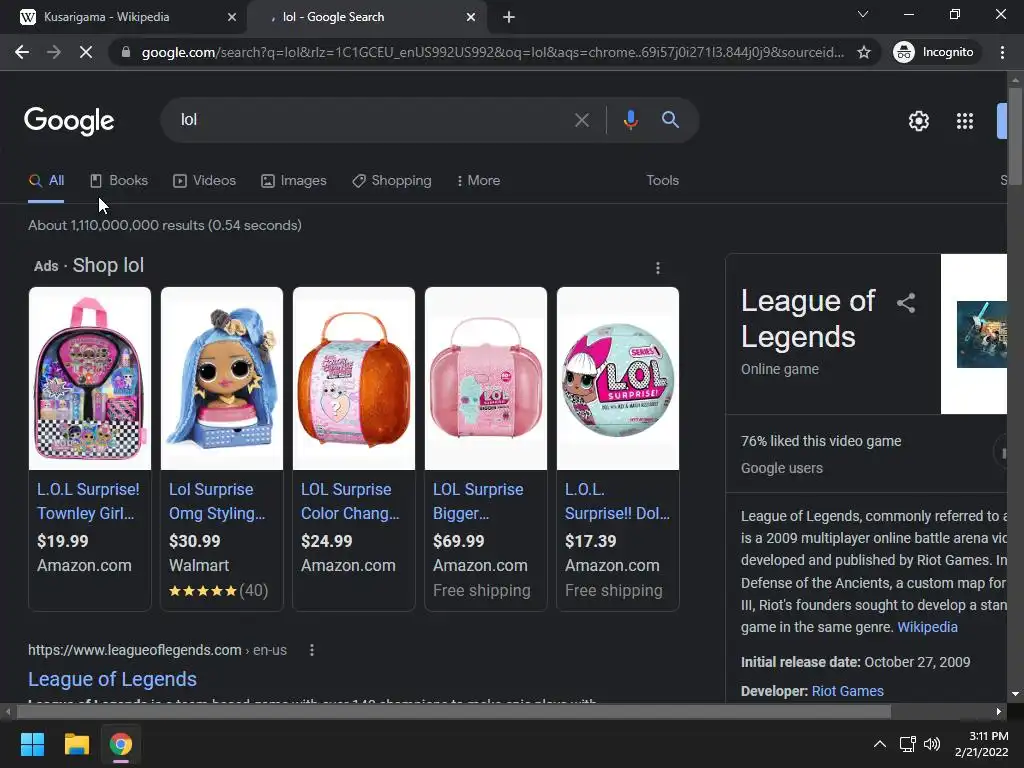Open Windows Start menu

click(32, 744)
